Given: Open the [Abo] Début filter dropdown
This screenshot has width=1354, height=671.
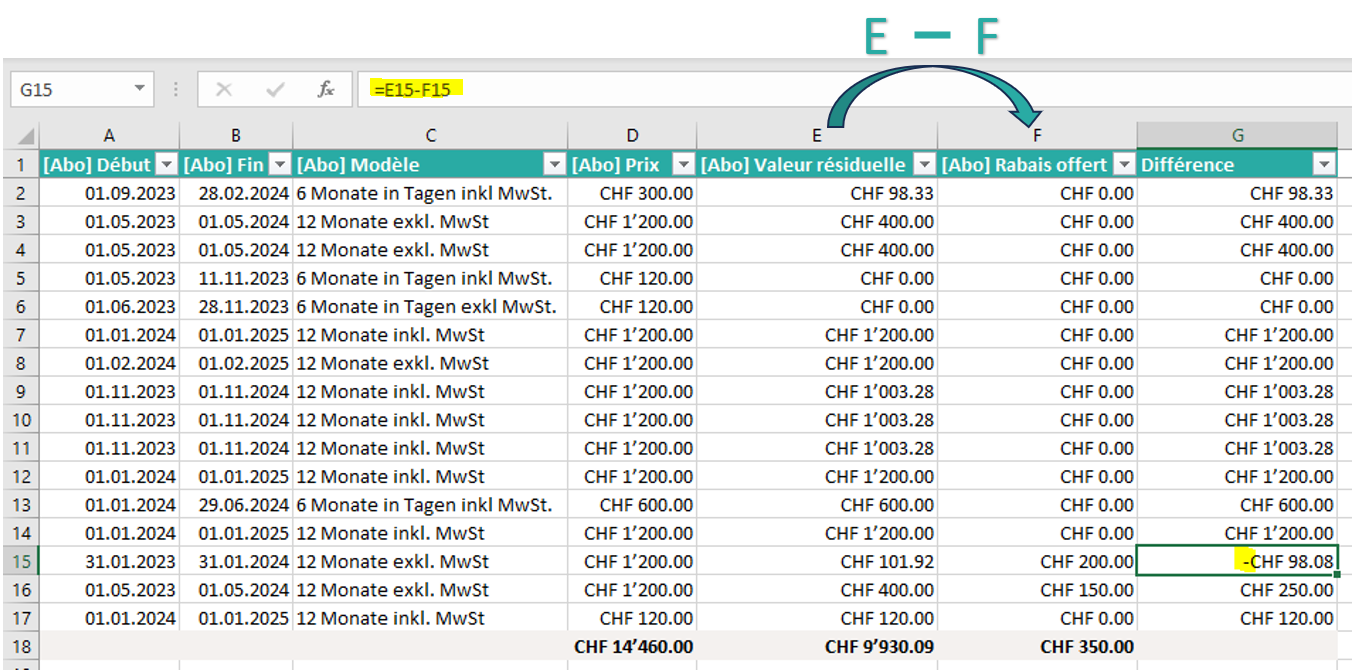Looking at the screenshot, I should click(x=167, y=165).
